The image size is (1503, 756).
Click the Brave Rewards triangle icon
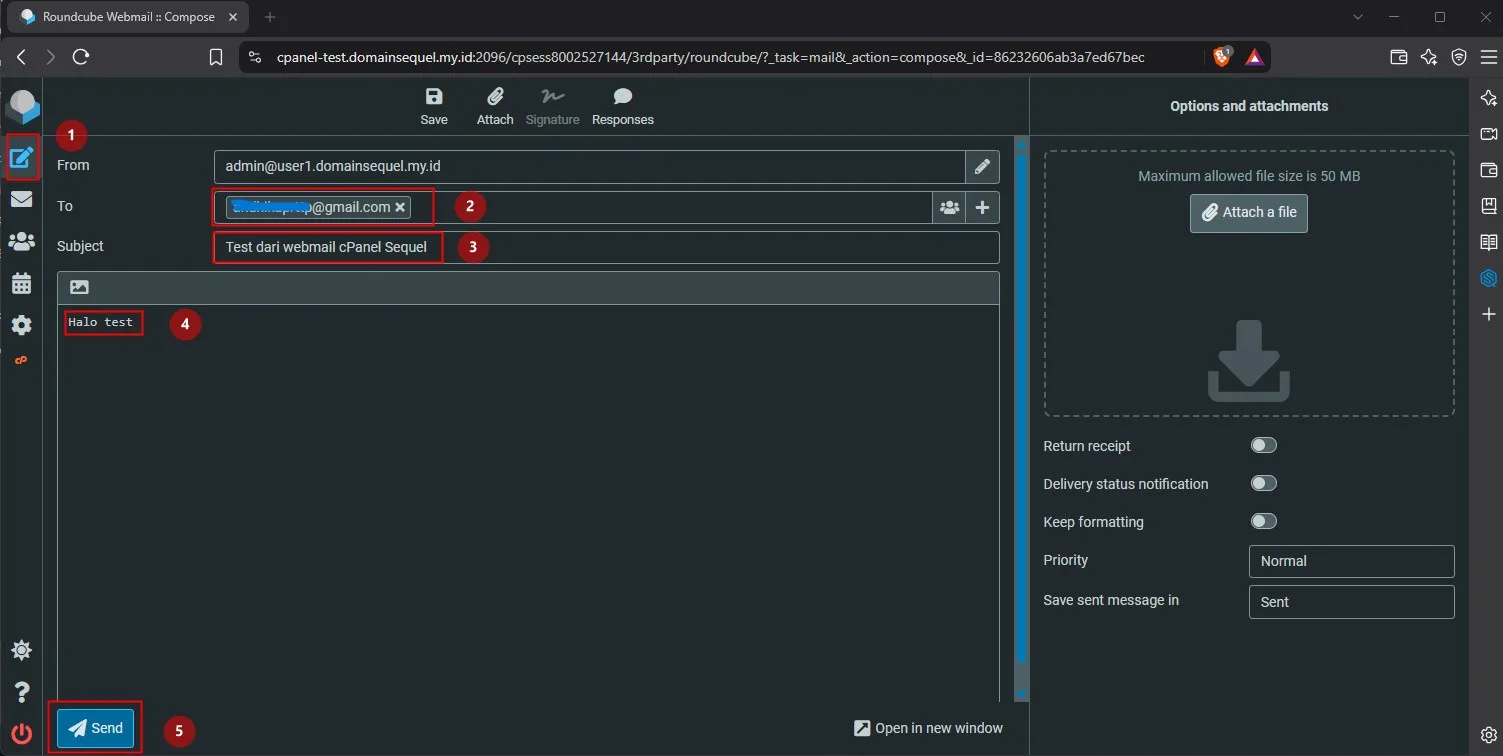point(1254,57)
